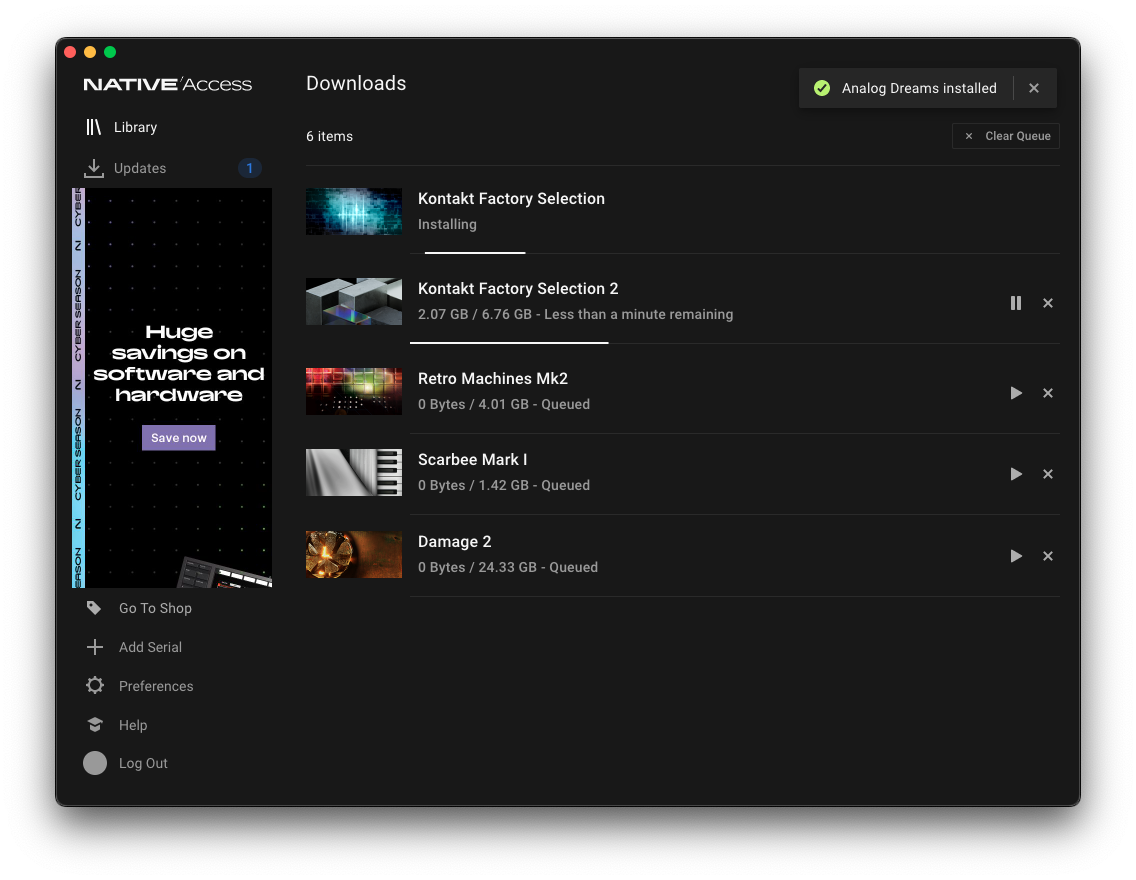1136x880 pixels.
Task: Start Damage 2 download
Action: (1016, 556)
